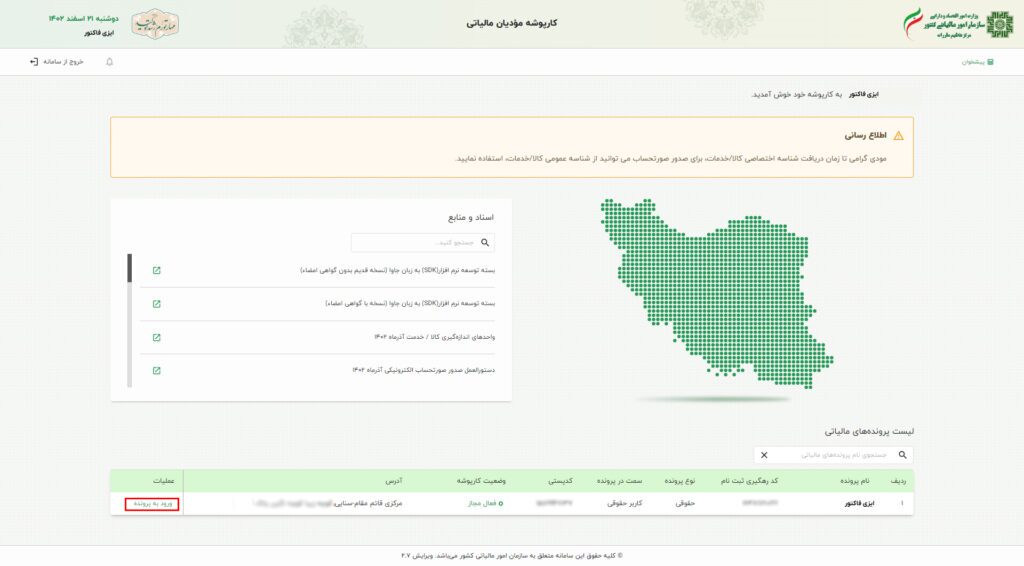Open the پیشخوان dashboard link
Viewport: 1024px width, 566px height.
click(x=978, y=62)
